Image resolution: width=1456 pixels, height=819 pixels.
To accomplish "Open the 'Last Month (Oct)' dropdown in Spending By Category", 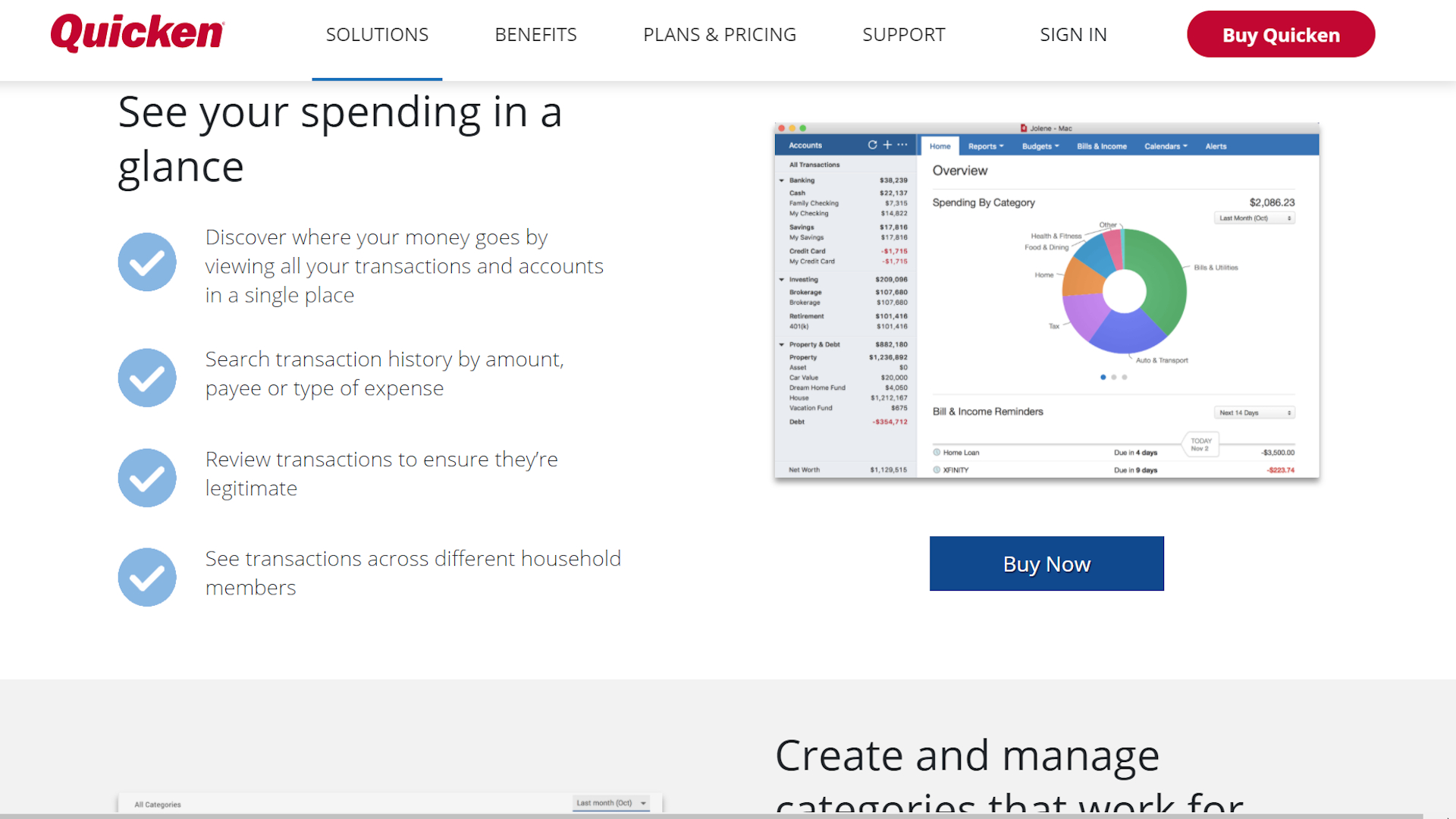I will pyautogui.click(x=1254, y=218).
